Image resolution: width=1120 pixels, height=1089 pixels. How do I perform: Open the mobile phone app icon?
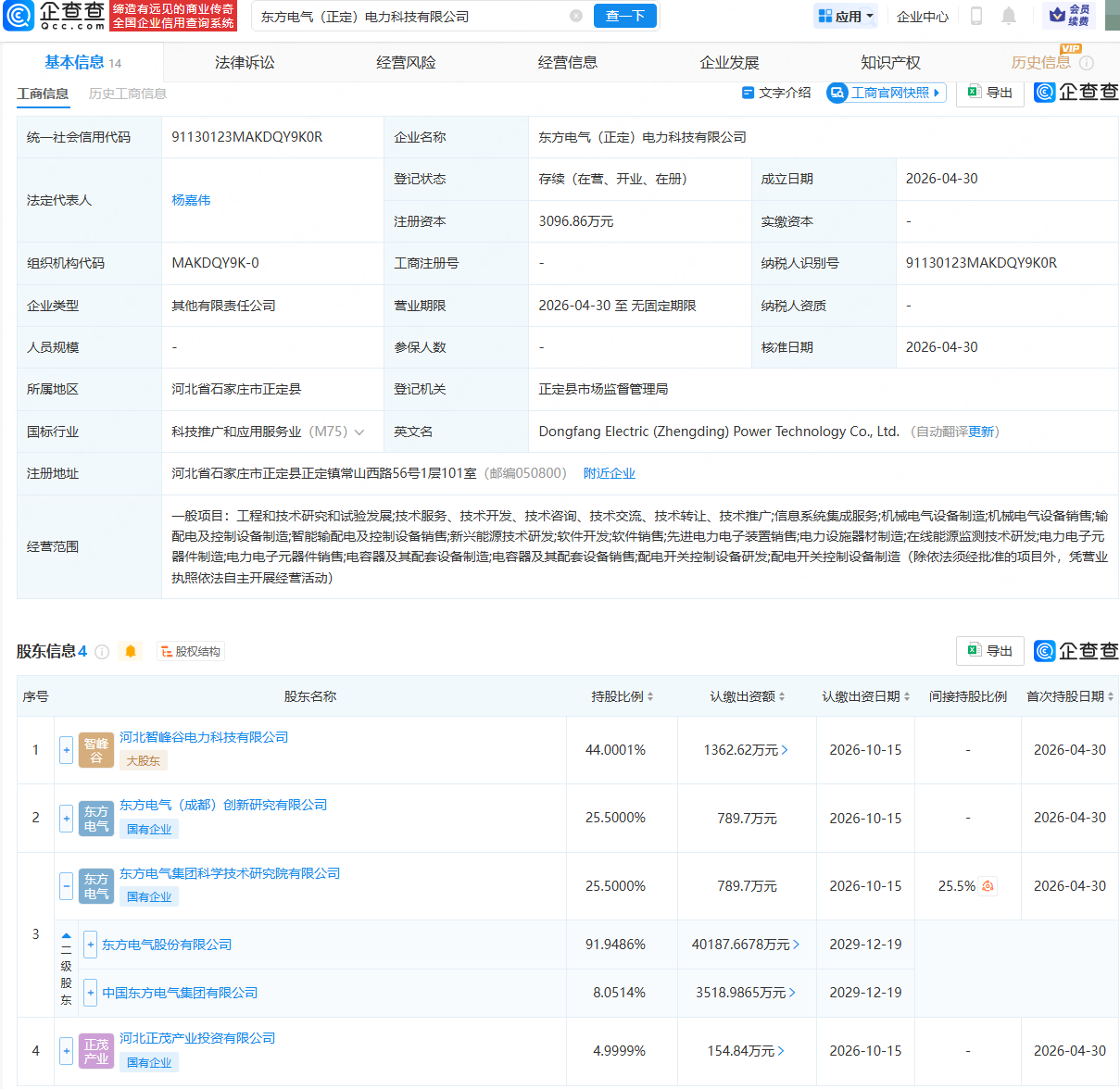pos(975,16)
